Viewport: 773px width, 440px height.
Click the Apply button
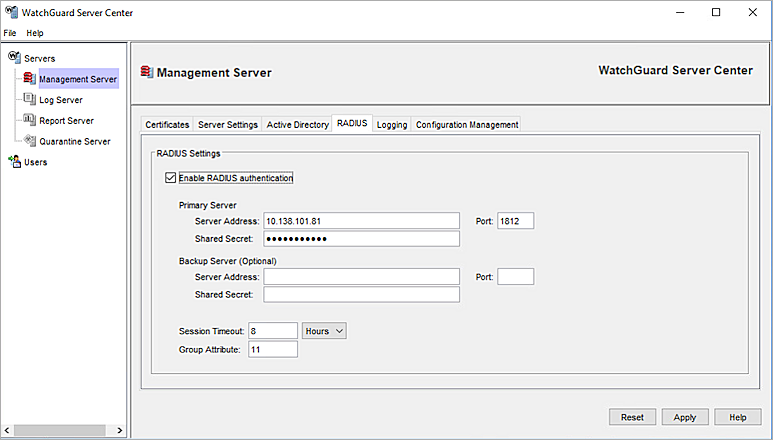tap(685, 417)
